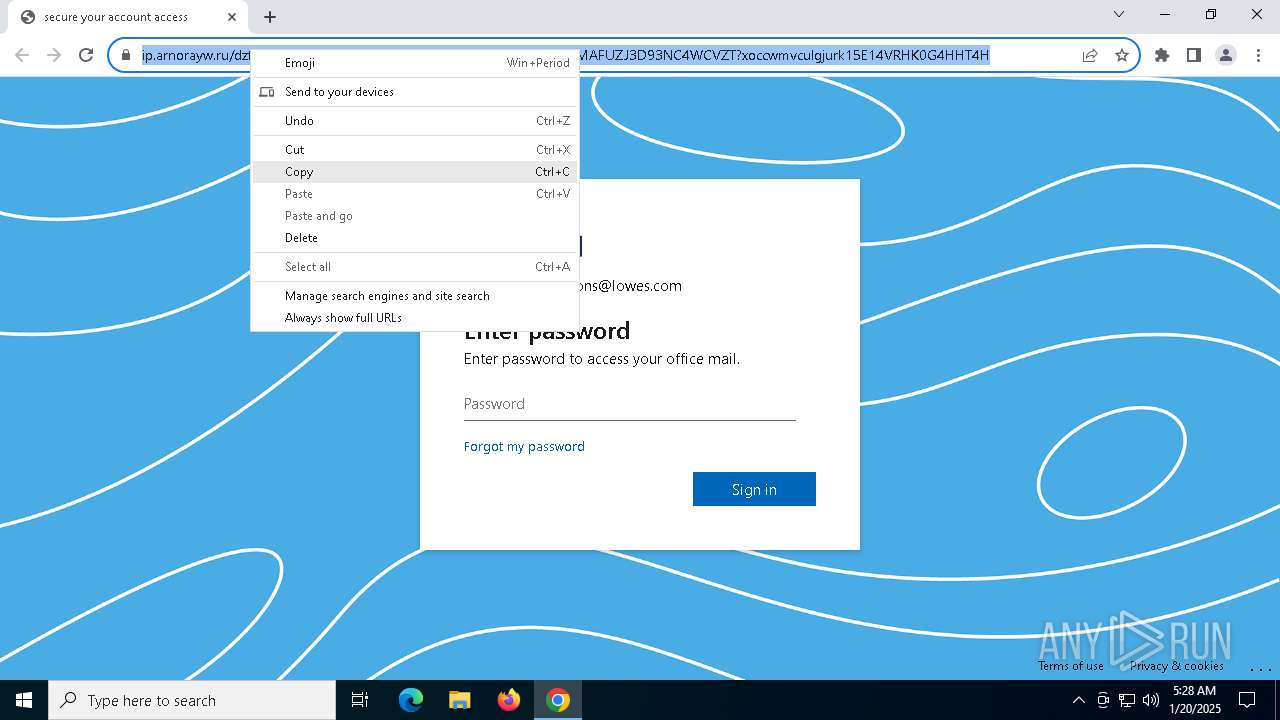Toggle the side panel icon
The image size is (1280, 720).
click(1194, 55)
